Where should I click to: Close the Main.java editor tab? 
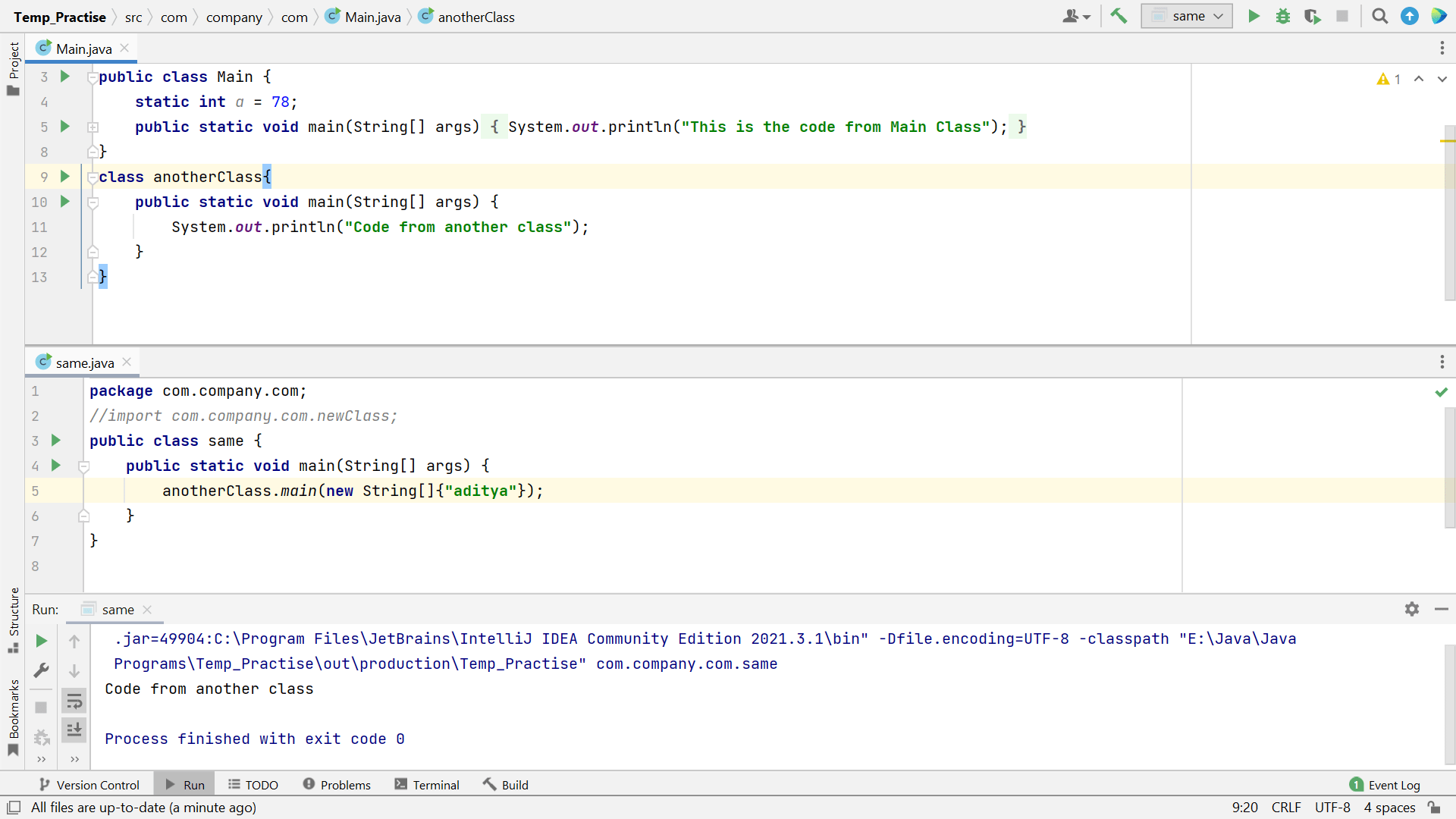pos(124,48)
